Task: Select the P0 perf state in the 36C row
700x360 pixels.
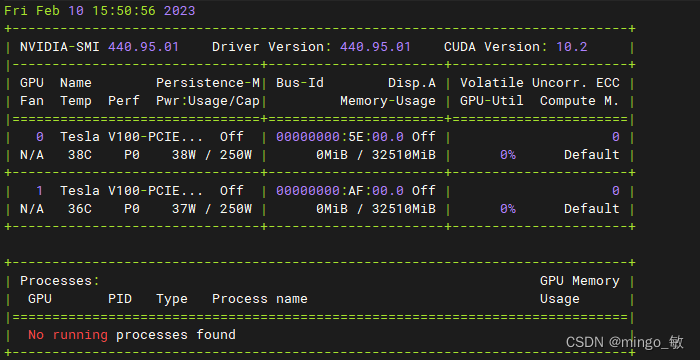Action: (132, 209)
